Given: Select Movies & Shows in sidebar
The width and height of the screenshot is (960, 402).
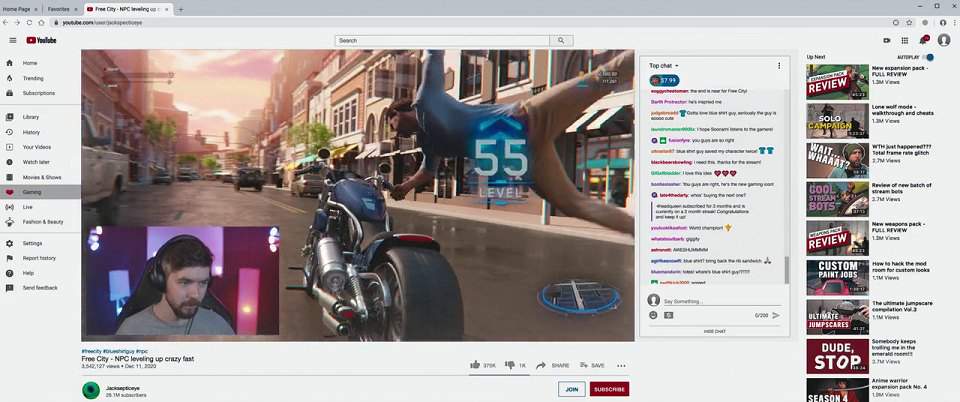Looking at the screenshot, I should coord(40,177).
